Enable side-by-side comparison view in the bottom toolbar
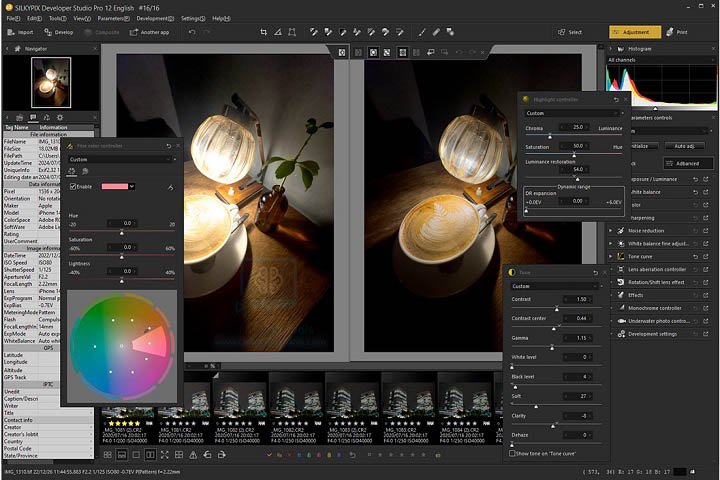This screenshot has width=720, height=480. tap(150, 455)
